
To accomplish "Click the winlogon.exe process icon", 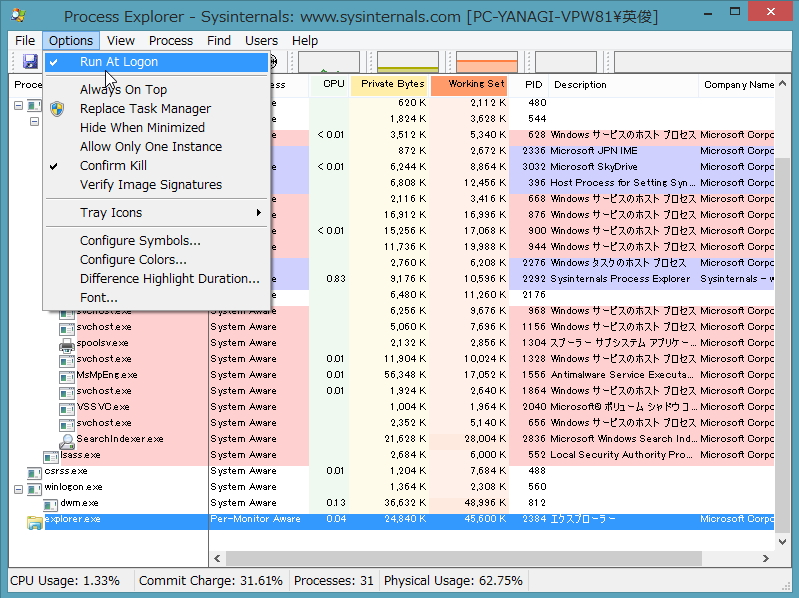I will pos(34,490).
